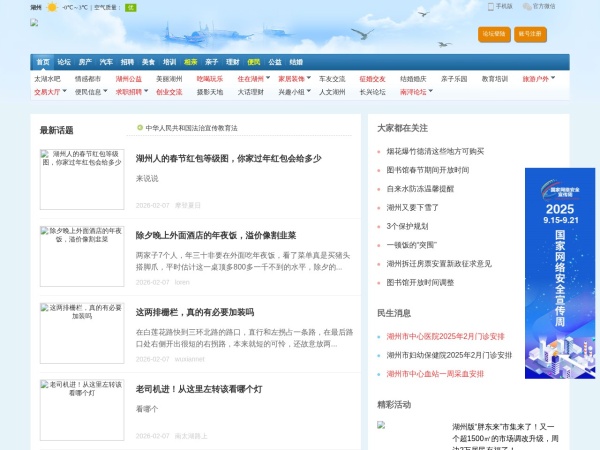Switch to the 论坛 navigation tab
Screen dimensions: 600x450
pos(64,61)
